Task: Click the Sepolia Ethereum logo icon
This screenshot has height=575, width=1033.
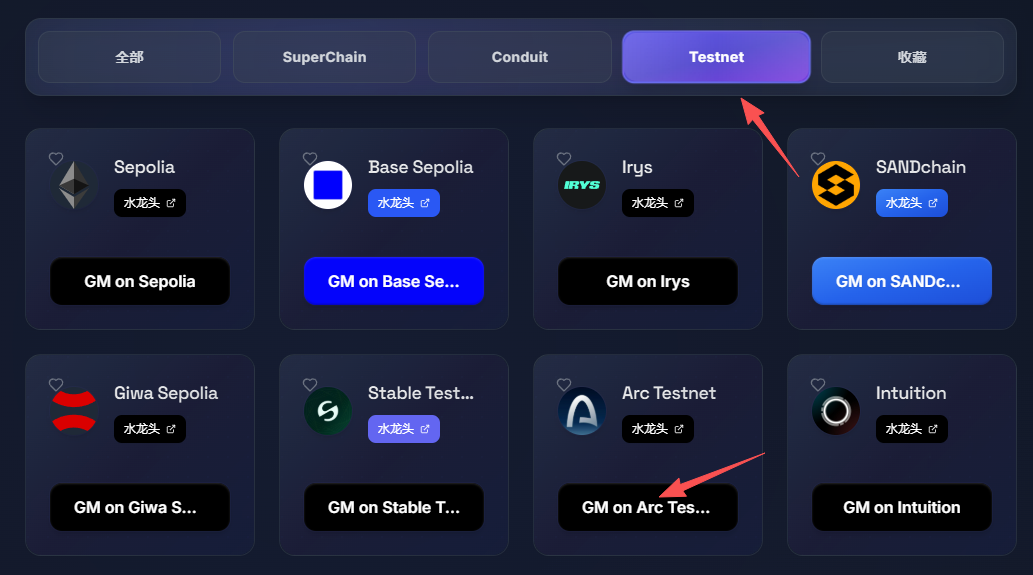Action: click(x=73, y=186)
